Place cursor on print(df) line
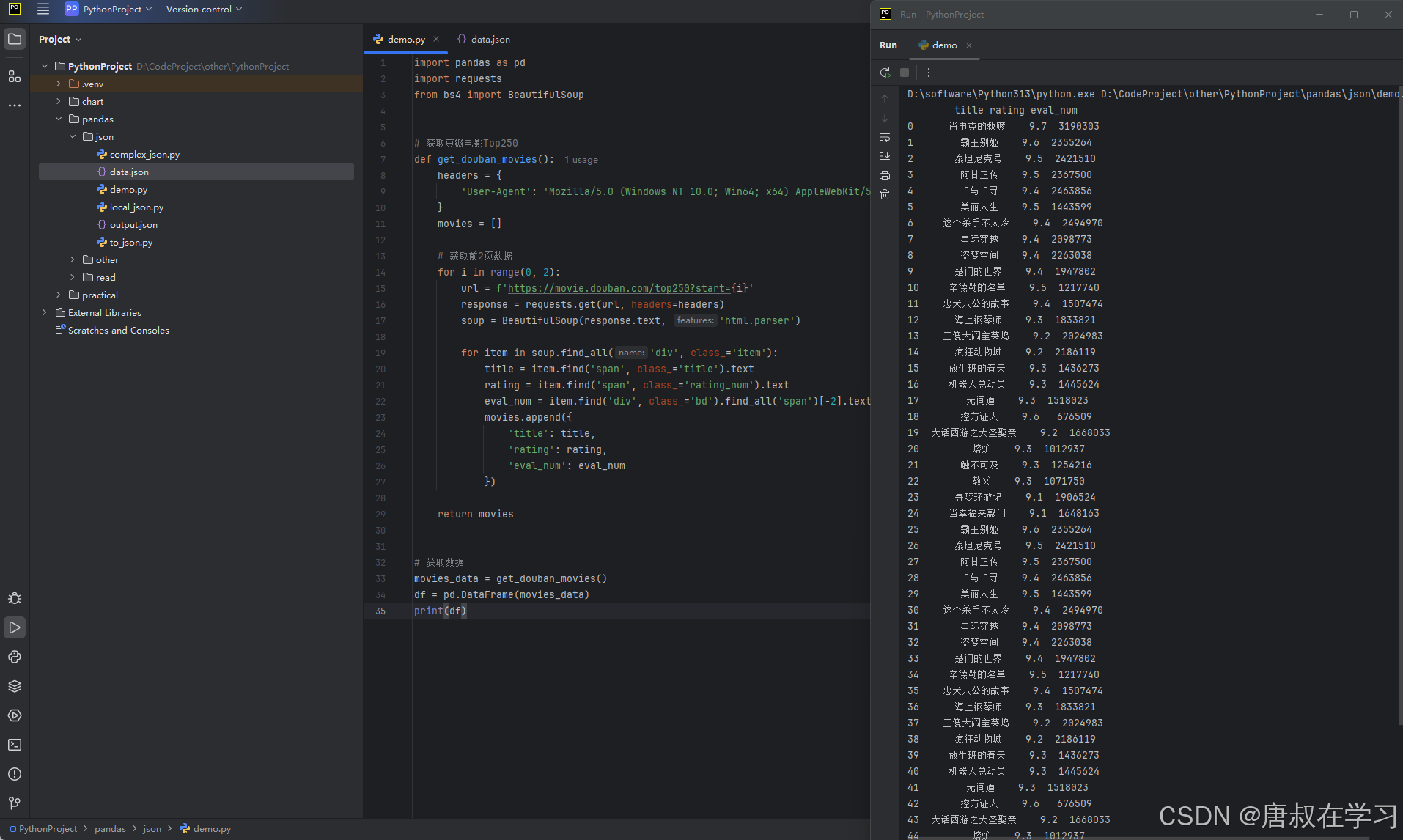Viewport: 1403px width, 840px height. click(440, 611)
